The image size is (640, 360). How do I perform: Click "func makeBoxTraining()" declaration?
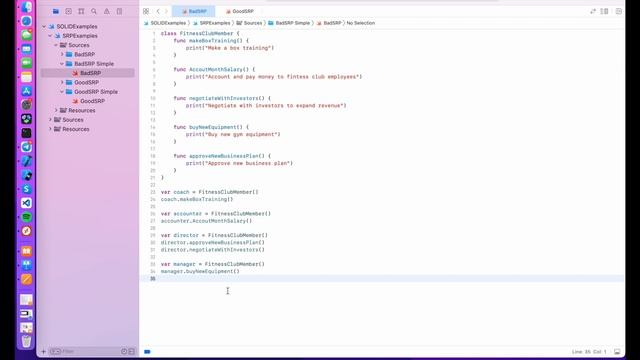(208, 41)
